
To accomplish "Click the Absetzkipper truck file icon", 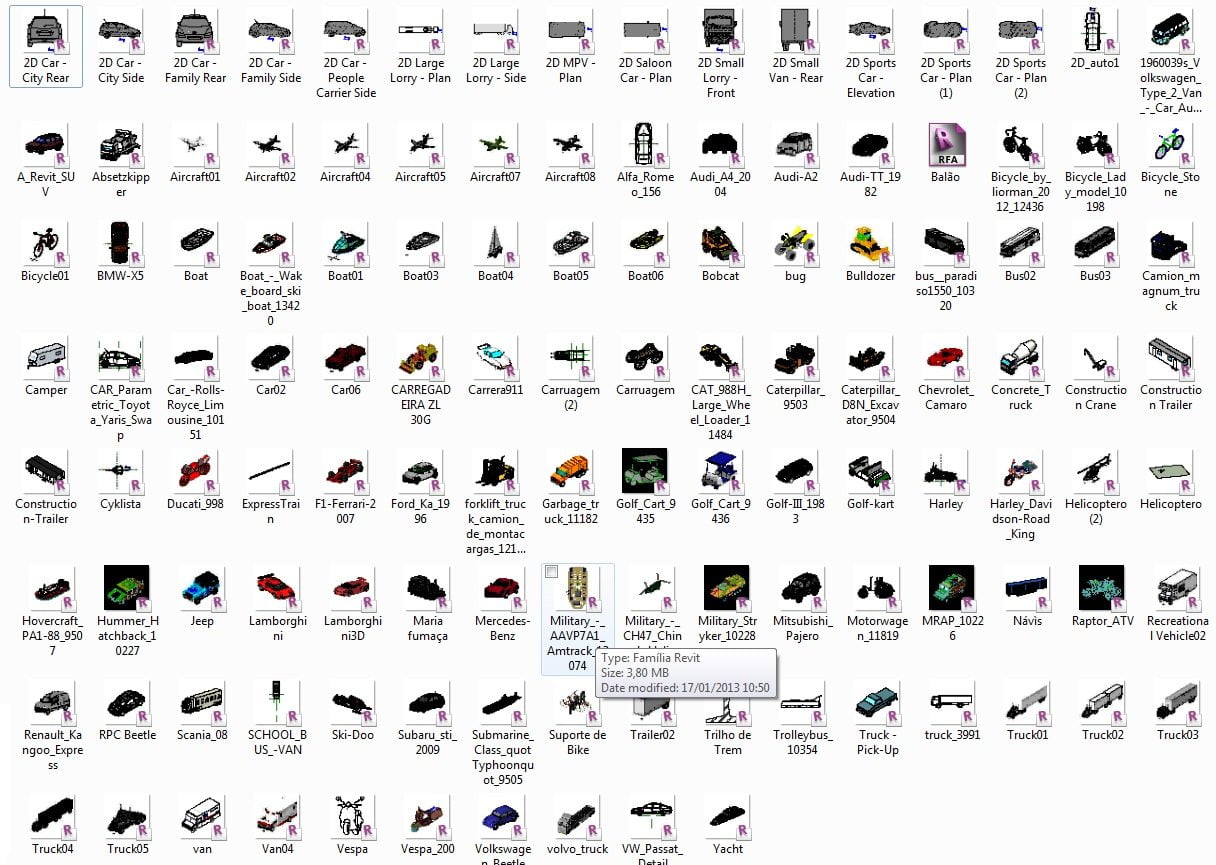I will point(121,147).
